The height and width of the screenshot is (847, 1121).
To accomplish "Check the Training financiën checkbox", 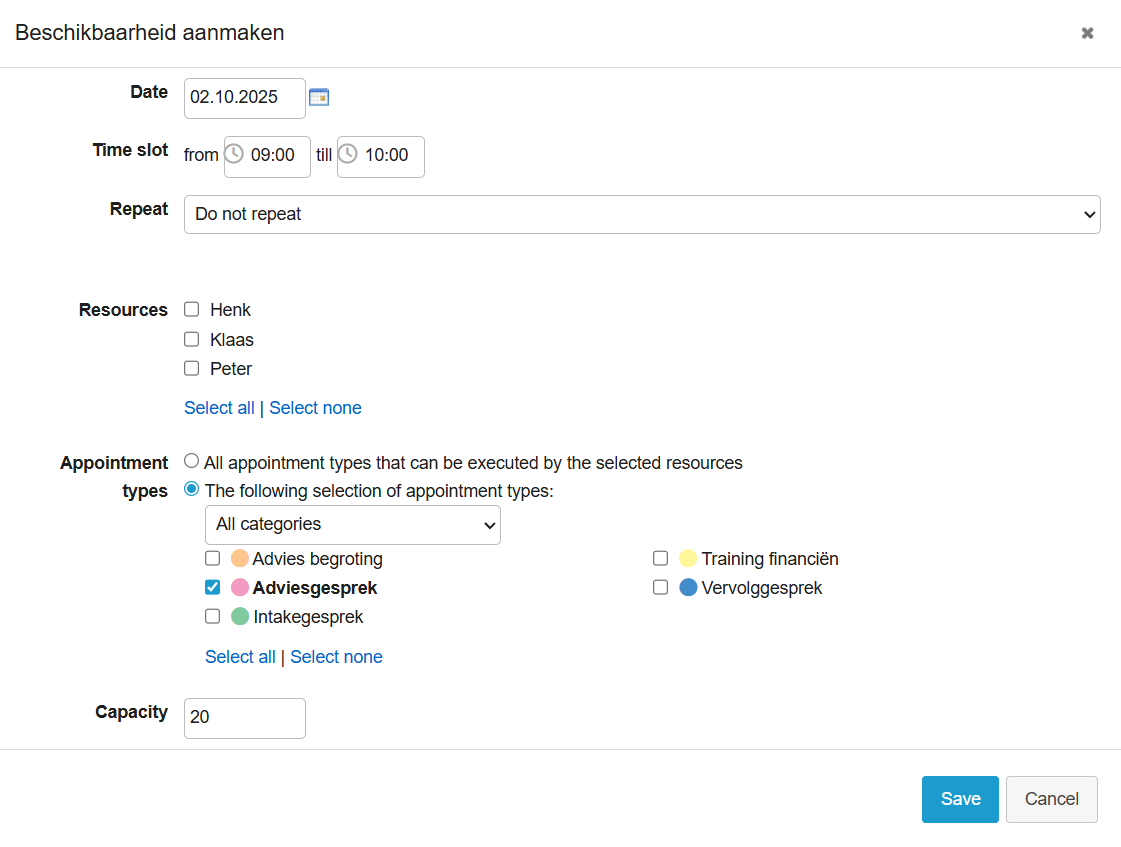I will pyautogui.click(x=660, y=558).
